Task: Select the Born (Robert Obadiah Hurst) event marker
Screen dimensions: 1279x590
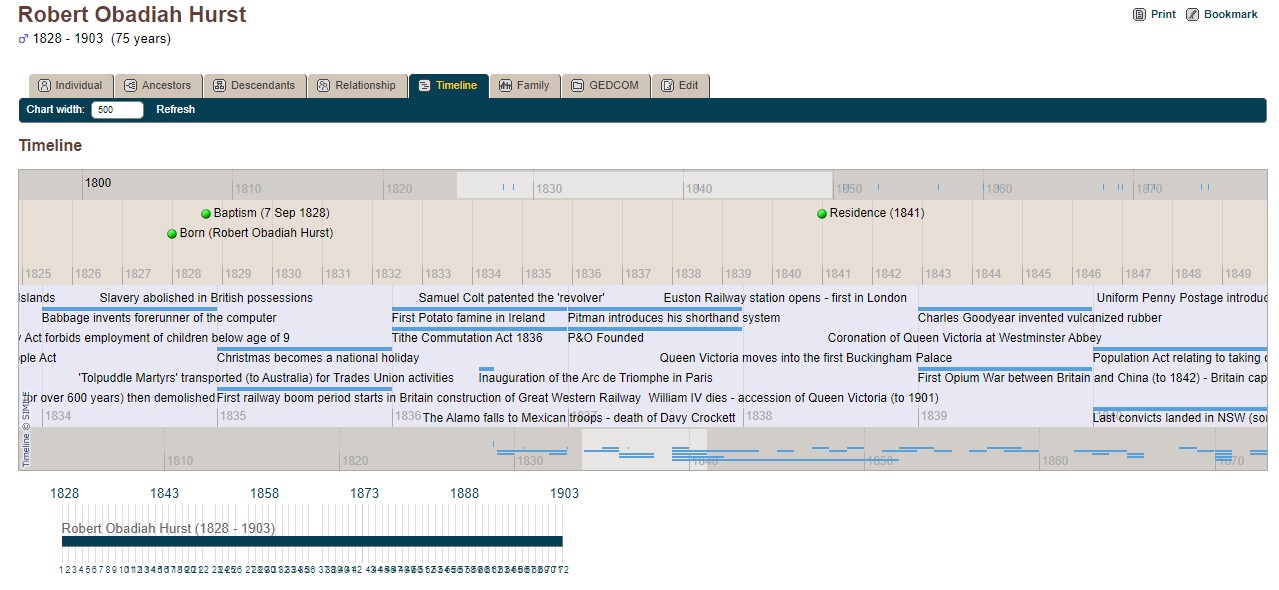Action: coord(172,234)
